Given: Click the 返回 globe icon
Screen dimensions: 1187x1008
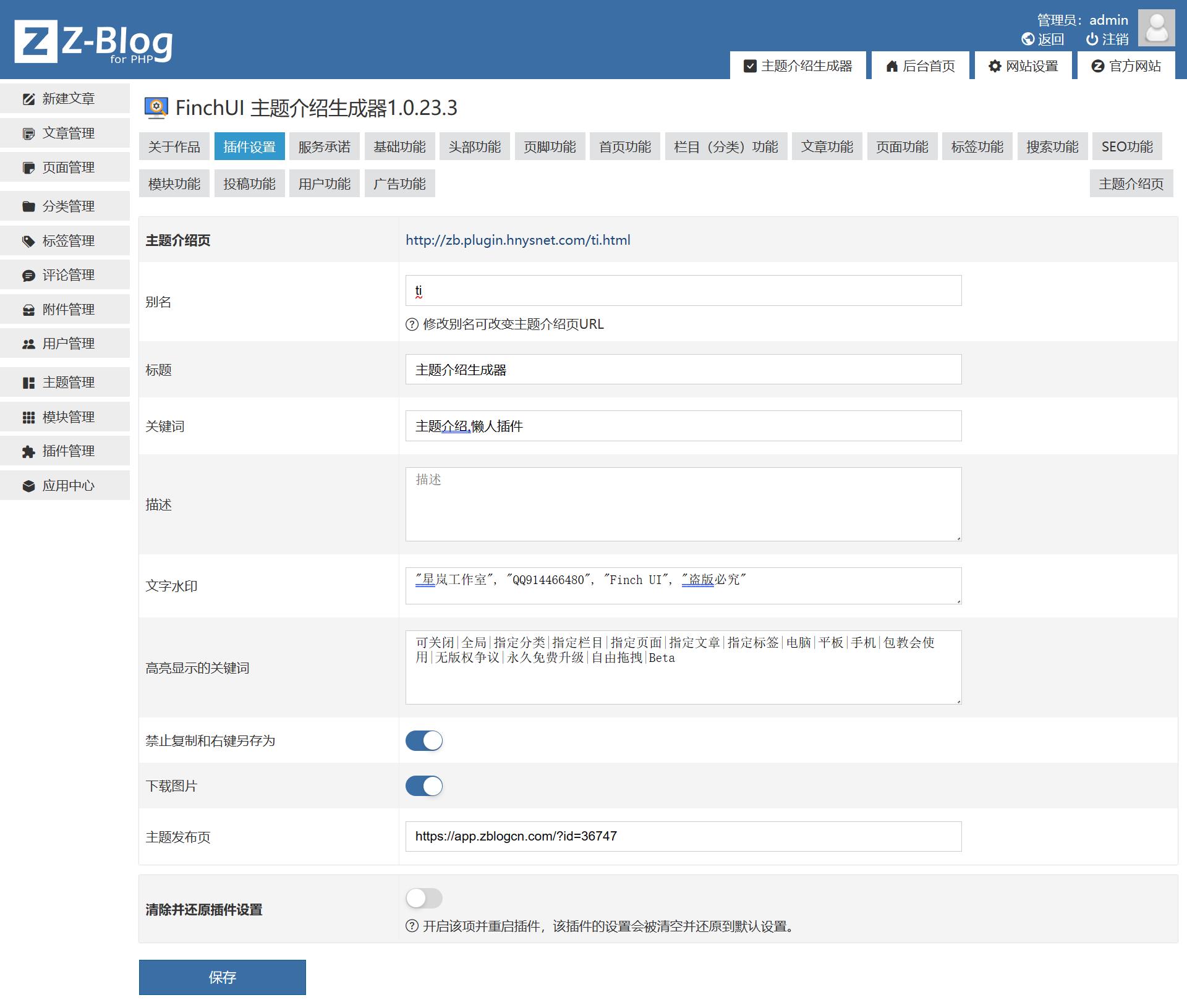Looking at the screenshot, I should (1027, 40).
